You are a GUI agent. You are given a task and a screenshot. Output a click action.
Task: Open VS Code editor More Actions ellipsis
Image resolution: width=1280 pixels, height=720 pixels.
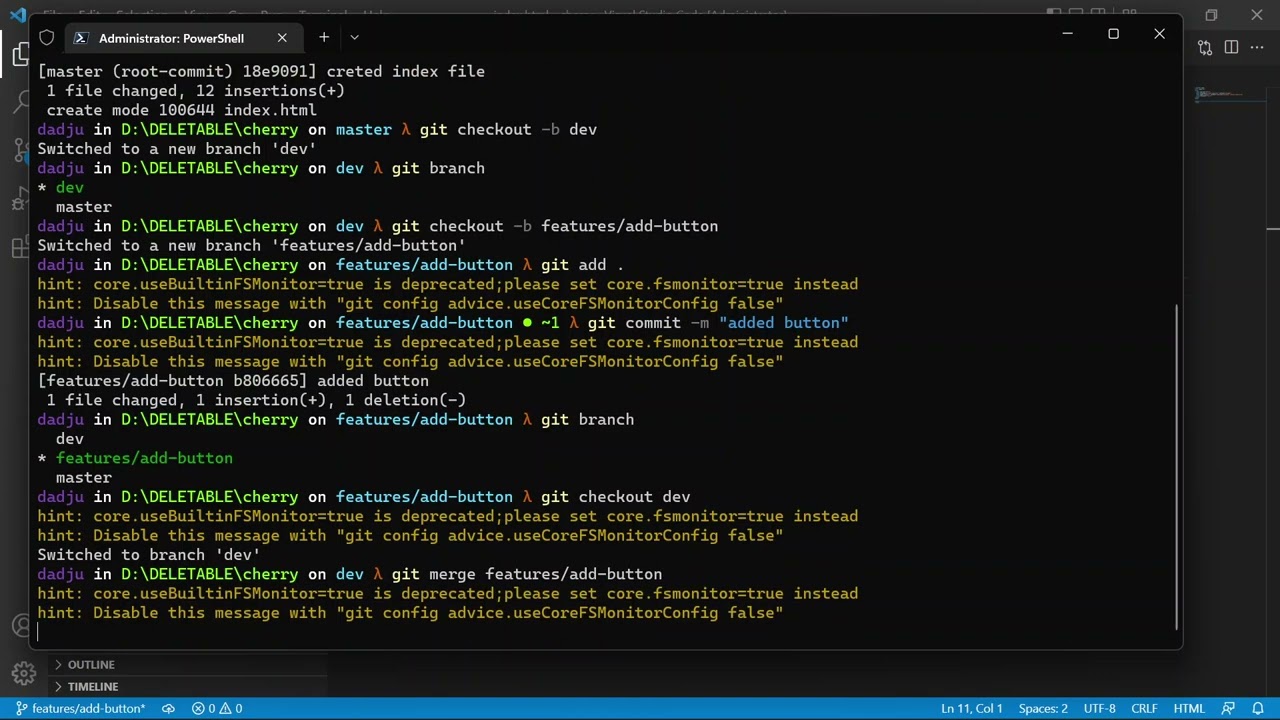(1258, 47)
